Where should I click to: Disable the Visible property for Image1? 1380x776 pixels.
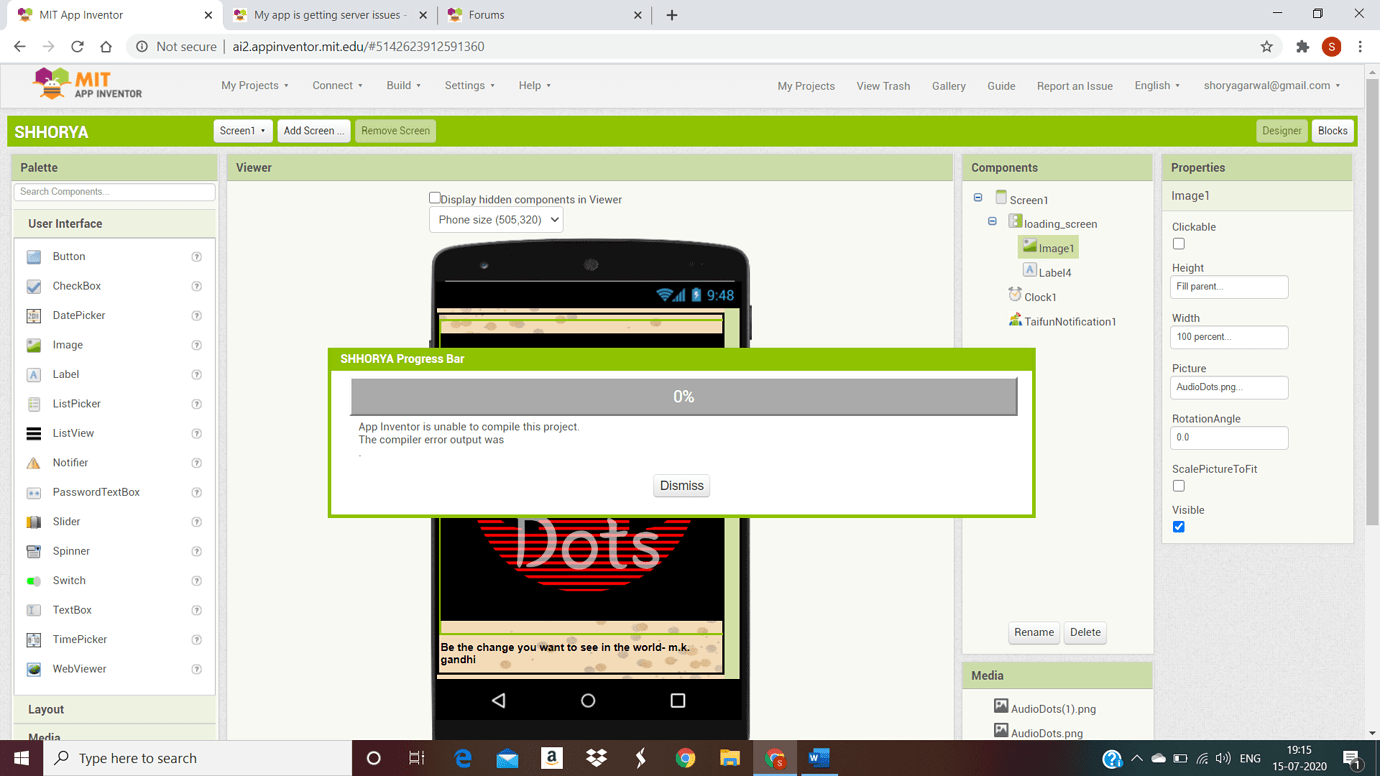click(1178, 527)
